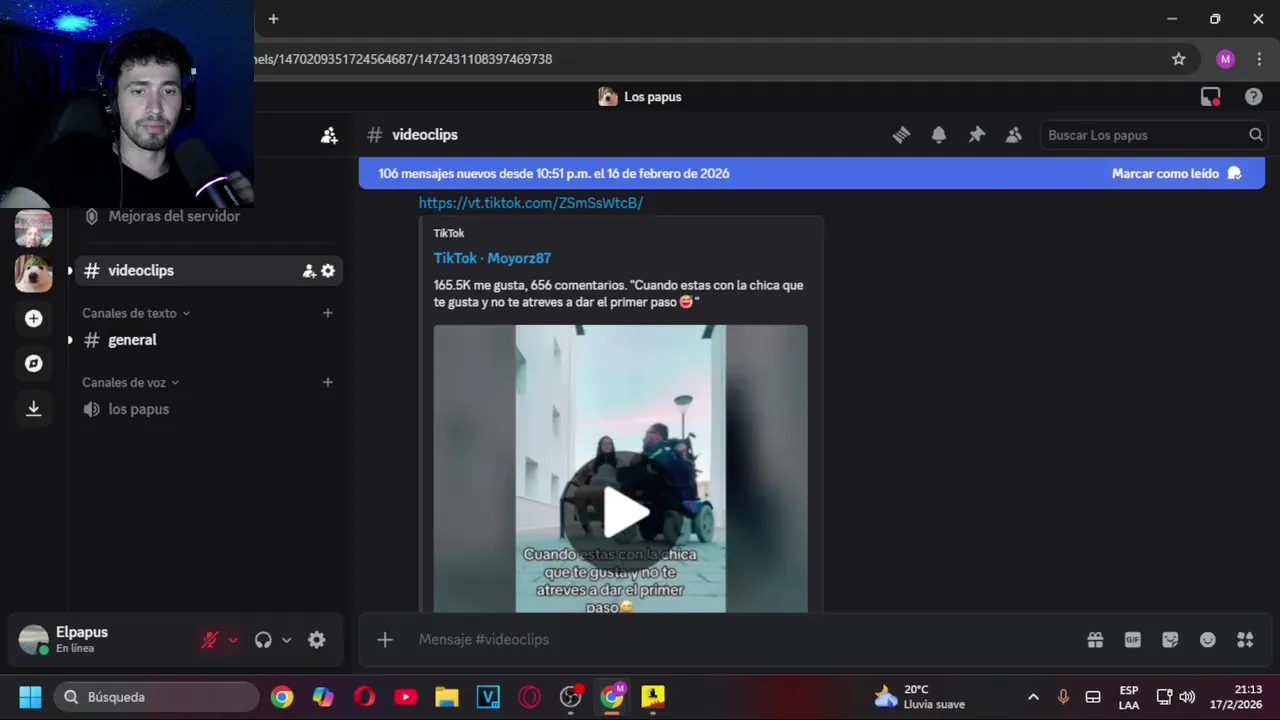Screen dimensions: 1280x720
Task: Show the member list icon
Action: tap(1014, 135)
